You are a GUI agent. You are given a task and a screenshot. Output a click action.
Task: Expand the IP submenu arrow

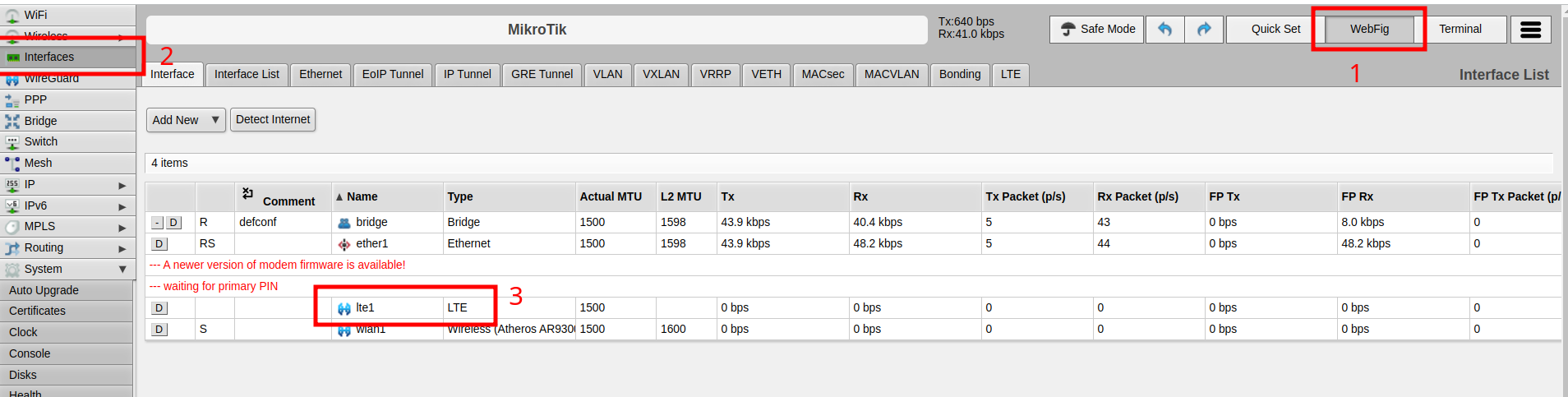(x=122, y=185)
